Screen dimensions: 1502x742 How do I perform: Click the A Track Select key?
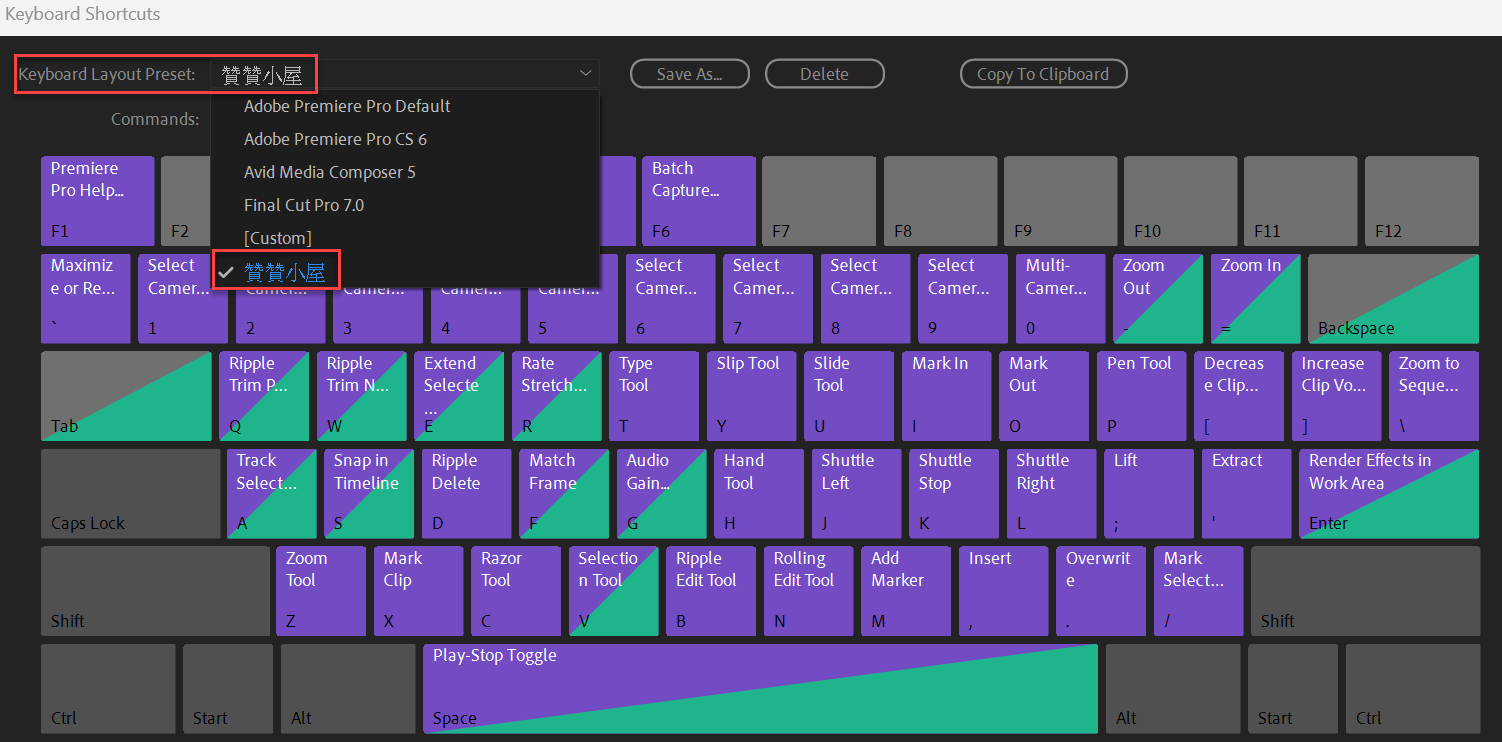272,493
